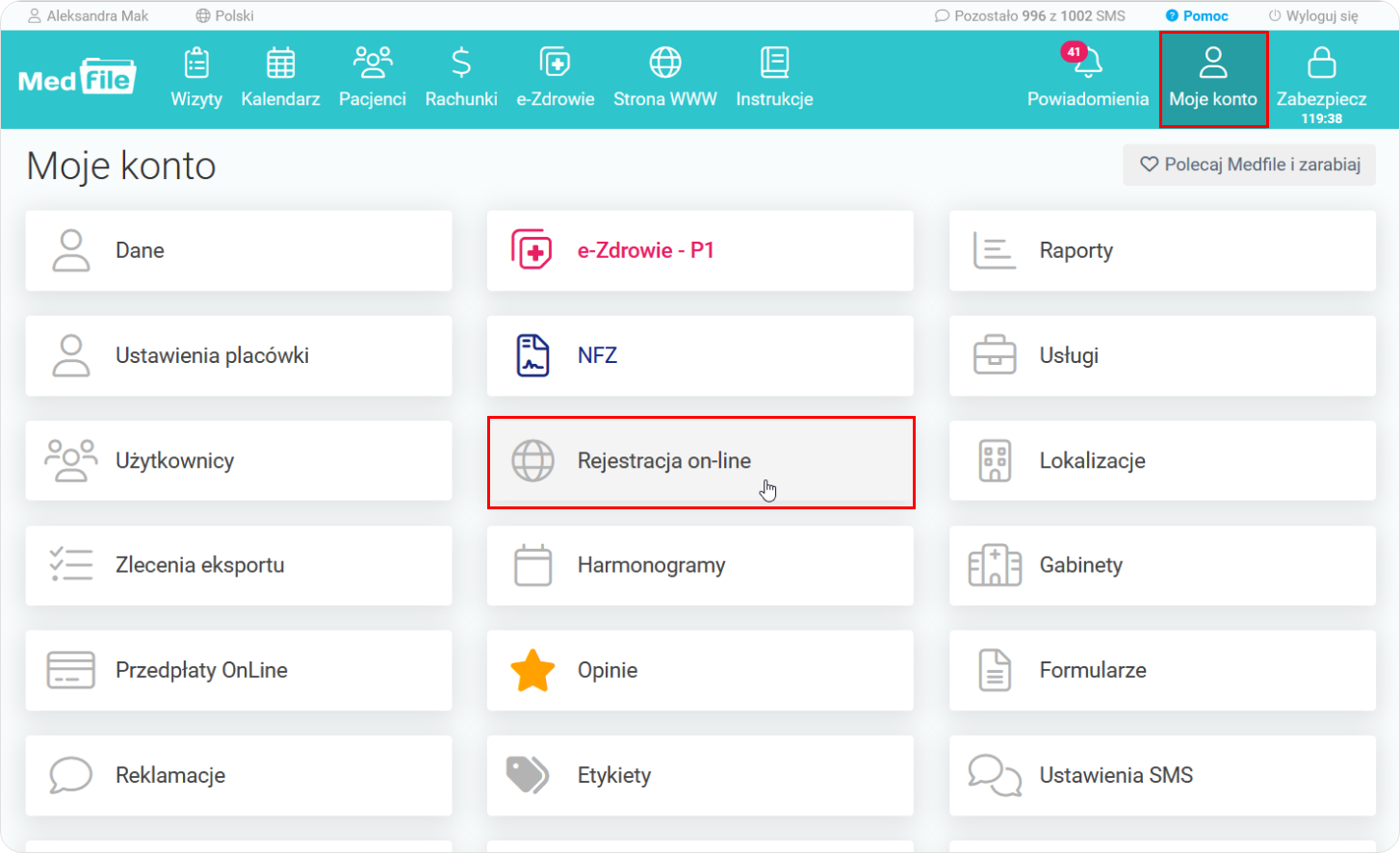Click the Zlecenia eksportu checklist icon
Screen dimensions: 1400x853
point(71,564)
